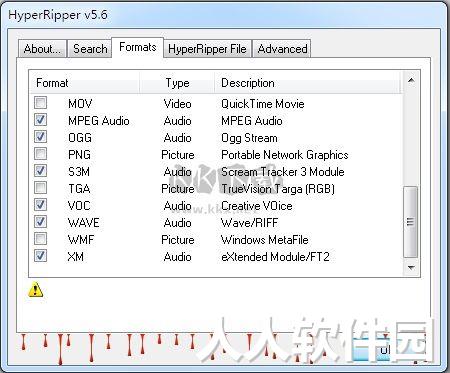The height and width of the screenshot is (373, 450).
Task: Switch to the Search tab
Action: 90,49
